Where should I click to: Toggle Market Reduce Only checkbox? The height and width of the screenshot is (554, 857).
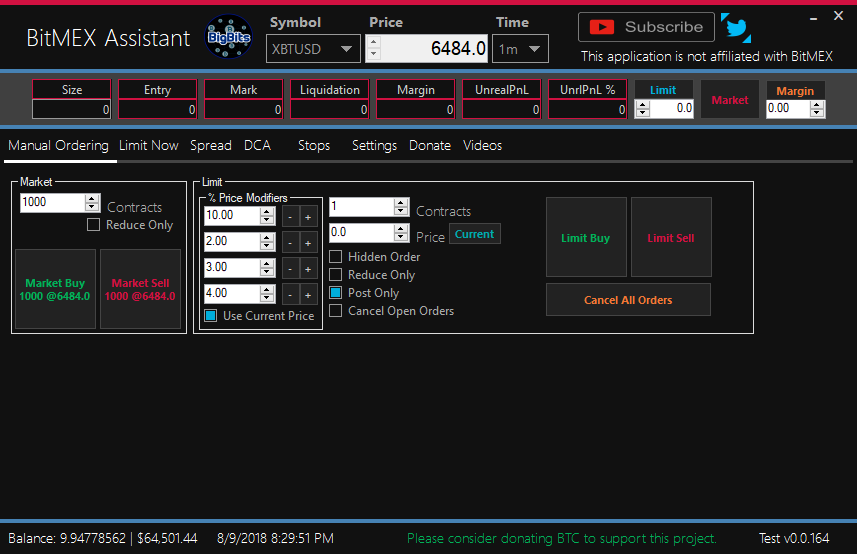tap(93, 225)
